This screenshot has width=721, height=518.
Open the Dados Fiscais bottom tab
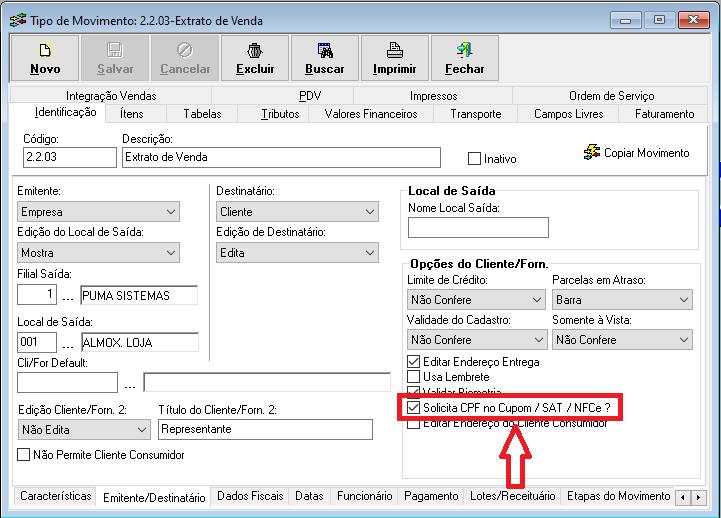point(250,496)
